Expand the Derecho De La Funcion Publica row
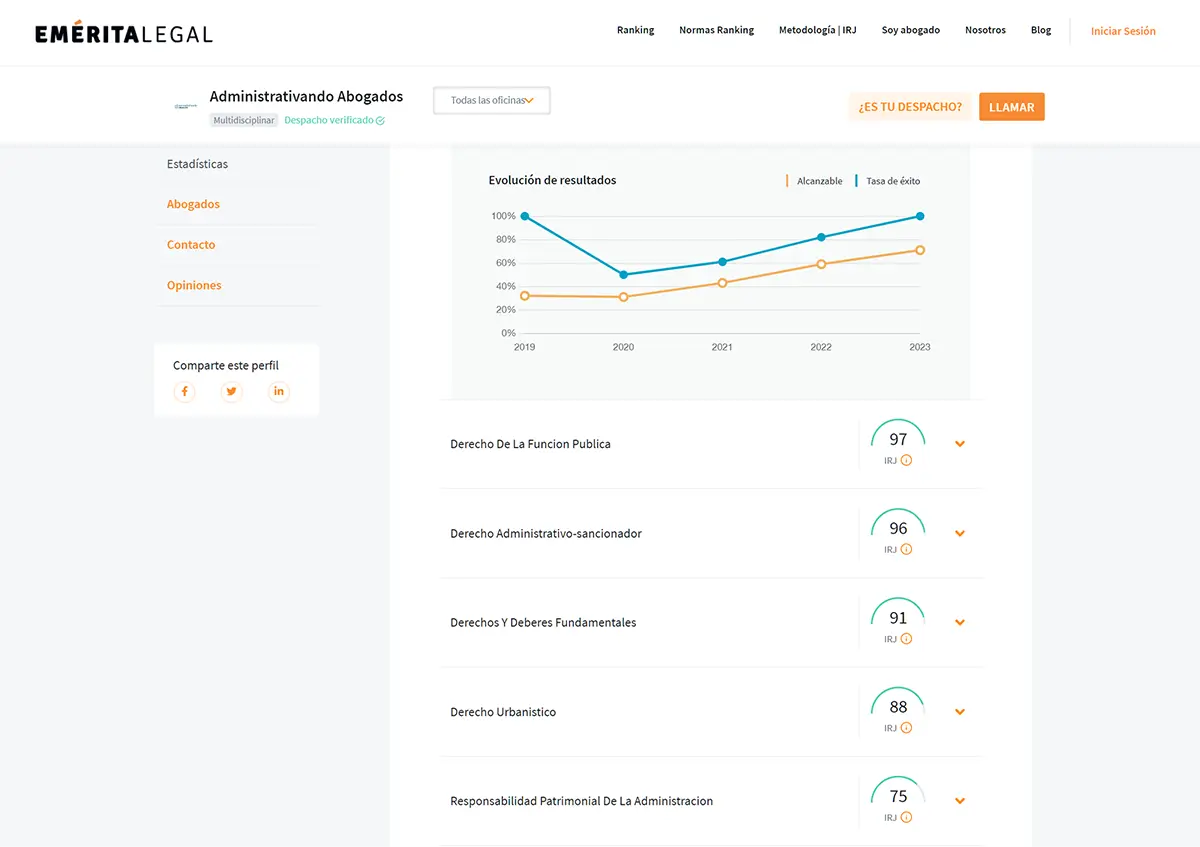 coord(960,444)
